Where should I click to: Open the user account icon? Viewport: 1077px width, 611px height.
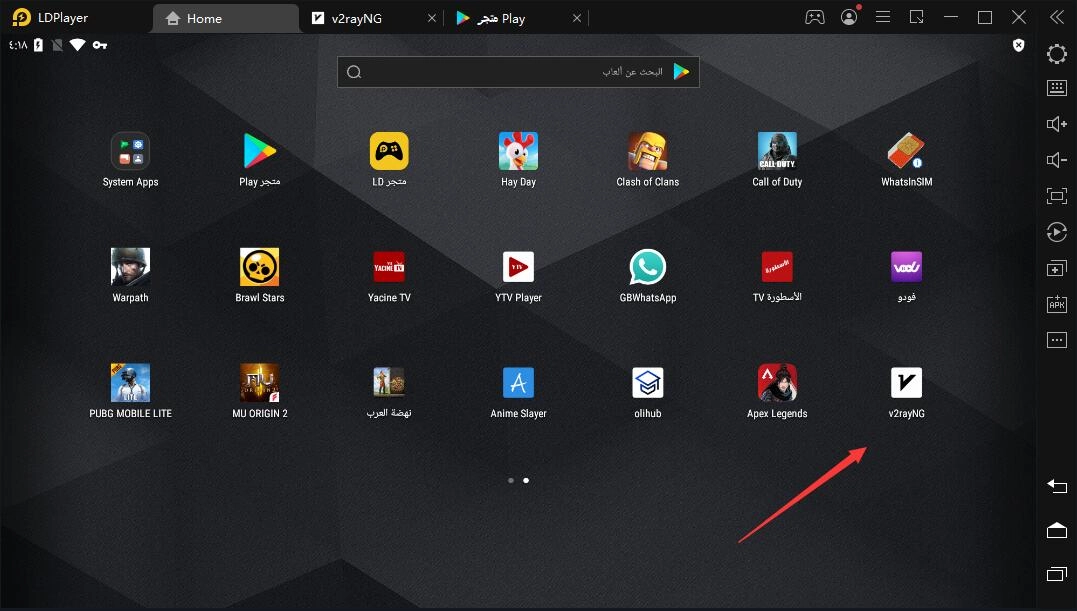pyautogui.click(x=849, y=17)
